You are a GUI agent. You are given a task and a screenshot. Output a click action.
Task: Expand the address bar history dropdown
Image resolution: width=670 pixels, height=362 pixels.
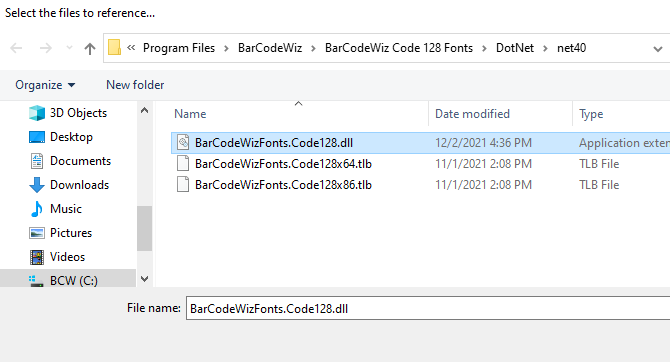pyautogui.click(x=658, y=49)
